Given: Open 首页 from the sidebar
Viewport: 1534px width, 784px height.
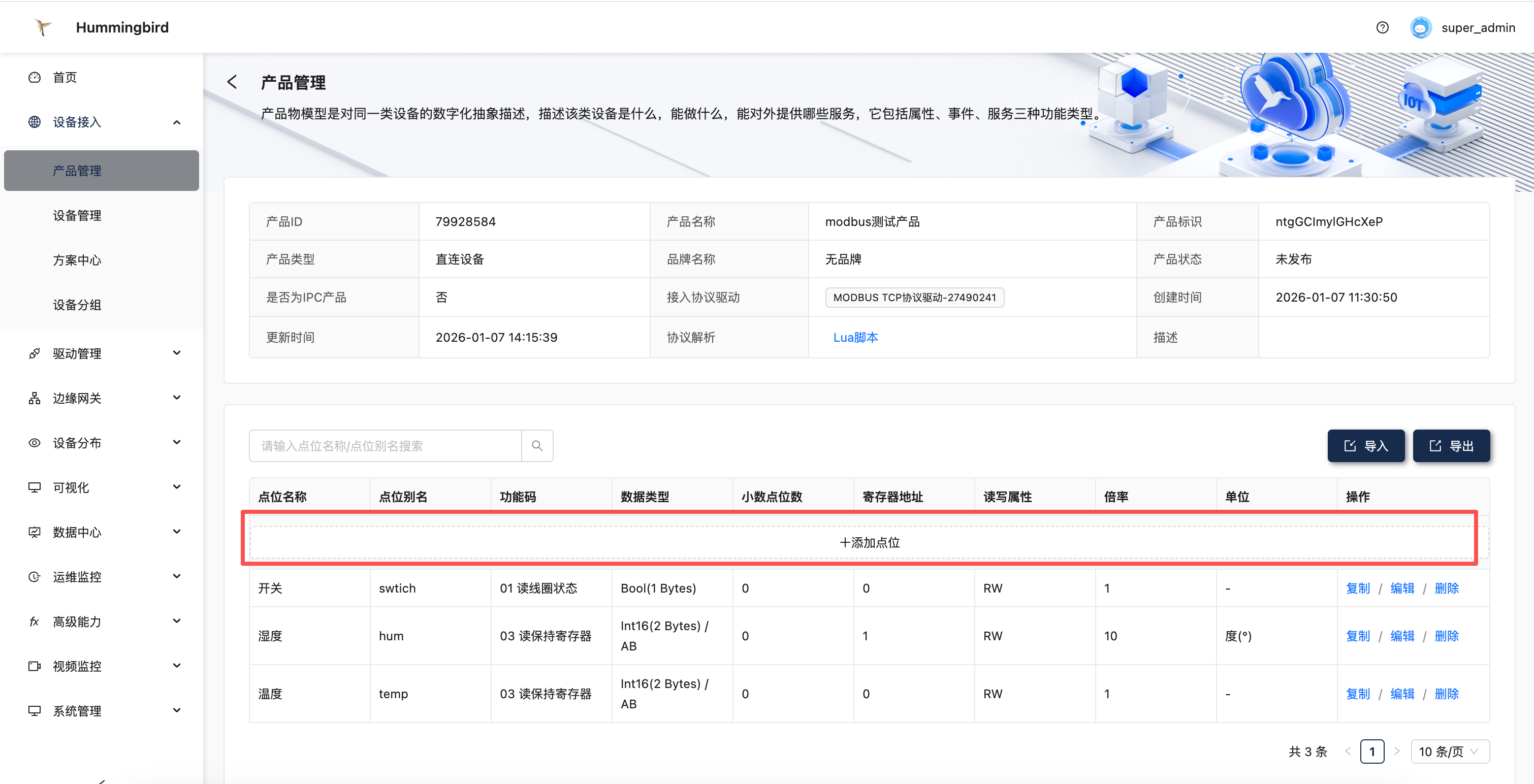Looking at the screenshot, I should point(65,77).
